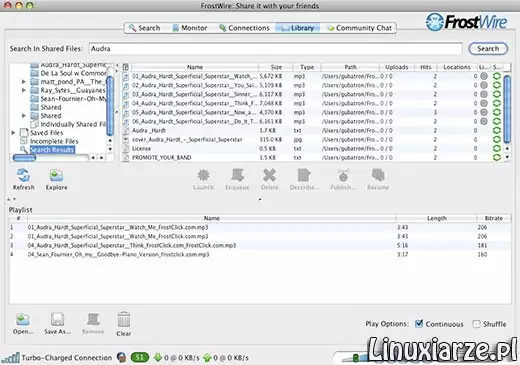Image resolution: width=520 pixels, height=365 pixels.
Task: Enable the Shuffle checkbox
Action: coord(476,324)
